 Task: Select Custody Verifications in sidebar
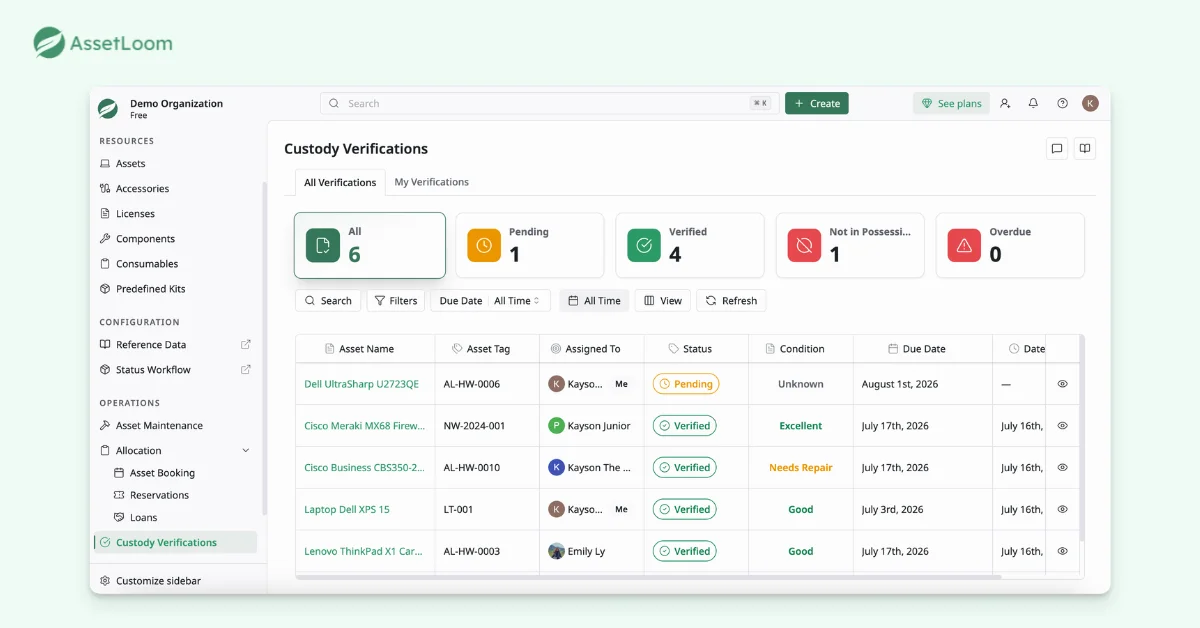coord(176,542)
